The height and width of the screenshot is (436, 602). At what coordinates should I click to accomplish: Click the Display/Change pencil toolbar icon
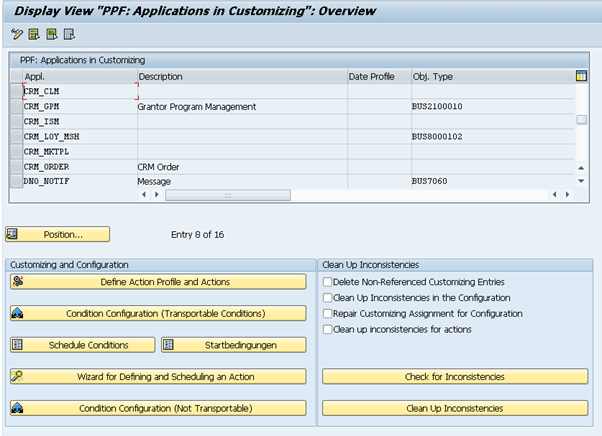(16, 35)
